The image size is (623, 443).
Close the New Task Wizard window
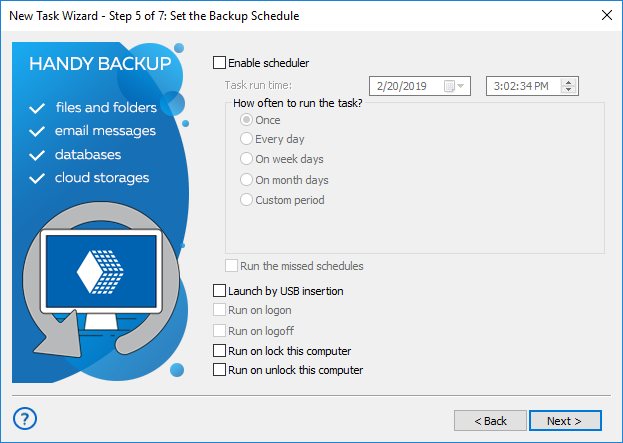tap(606, 15)
